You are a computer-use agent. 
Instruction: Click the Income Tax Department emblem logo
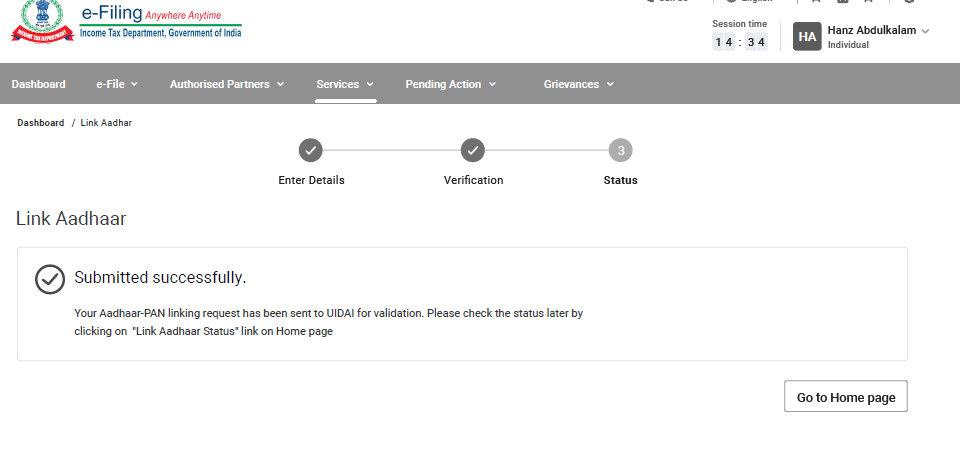click(x=42, y=22)
